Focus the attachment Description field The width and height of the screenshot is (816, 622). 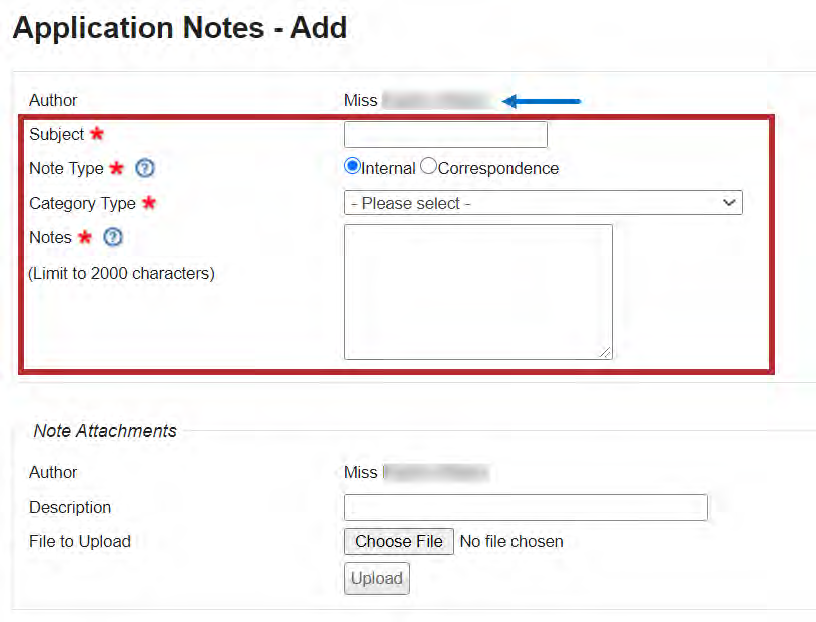[x=525, y=507]
